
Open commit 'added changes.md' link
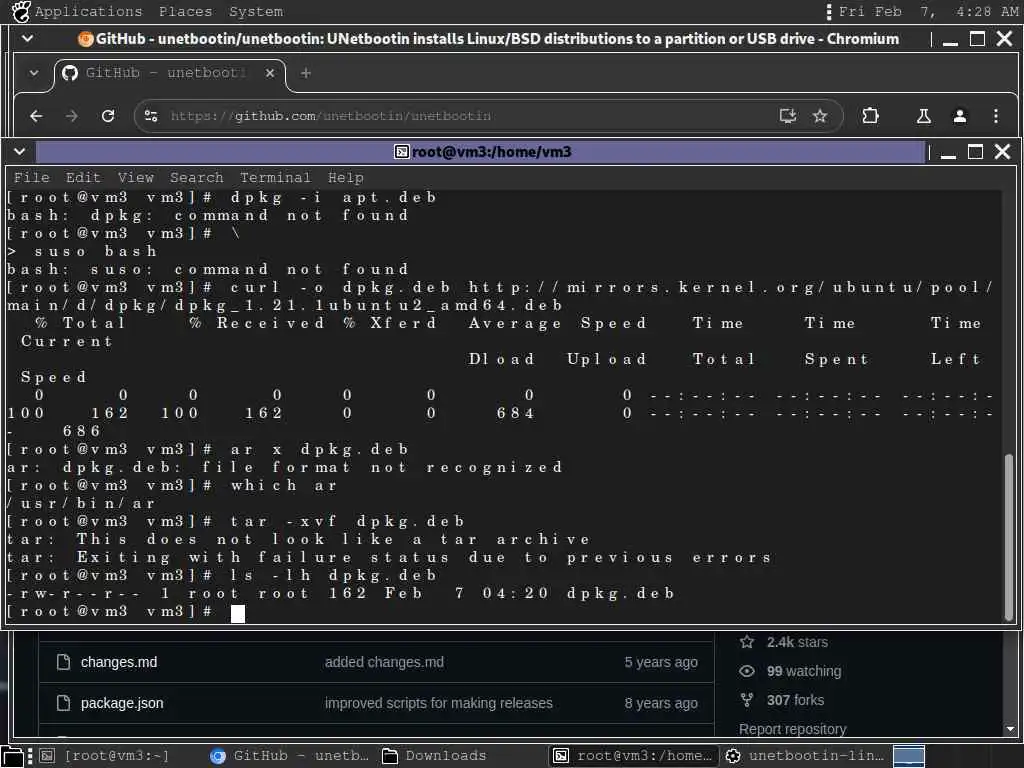tap(384, 662)
